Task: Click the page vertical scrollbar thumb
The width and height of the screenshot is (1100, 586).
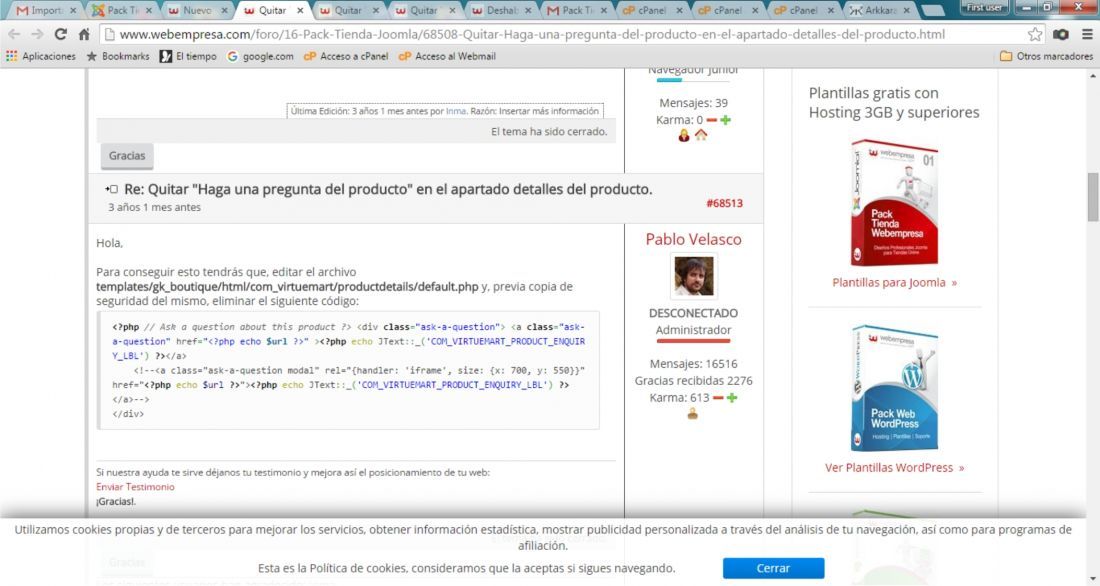Action: [x=1093, y=197]
